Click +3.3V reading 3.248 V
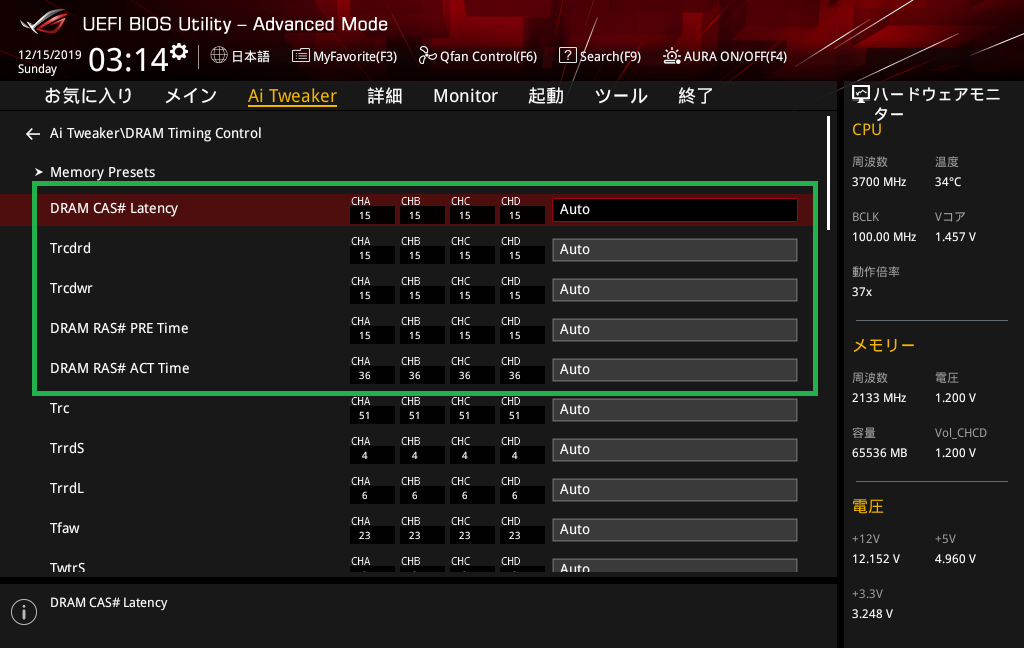The height and width of the screenshot is (648, 1024). (872, 614)
